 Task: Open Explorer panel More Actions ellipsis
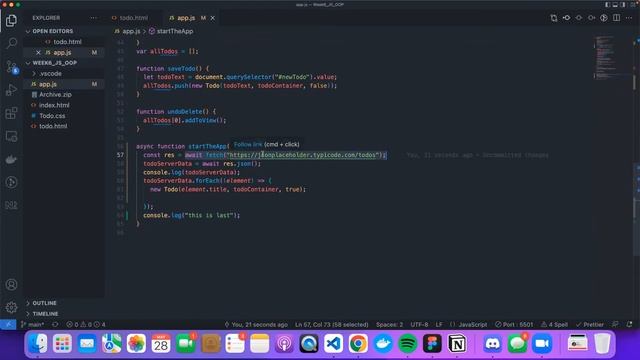pyautogui.click(x=93, y=18)
